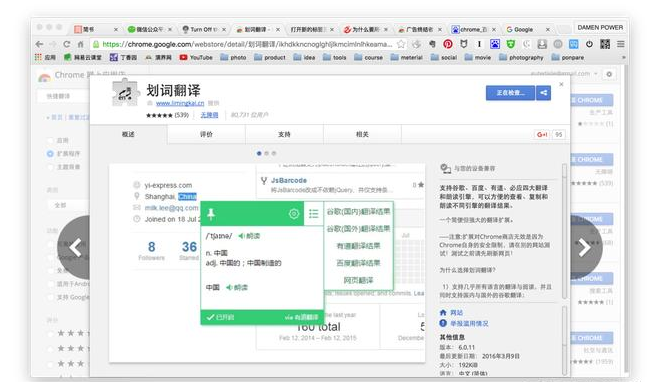Viewport: 657px width, 382px height.
Task: Open the movie bookmarks folder
Action: [x=478, y=57]
